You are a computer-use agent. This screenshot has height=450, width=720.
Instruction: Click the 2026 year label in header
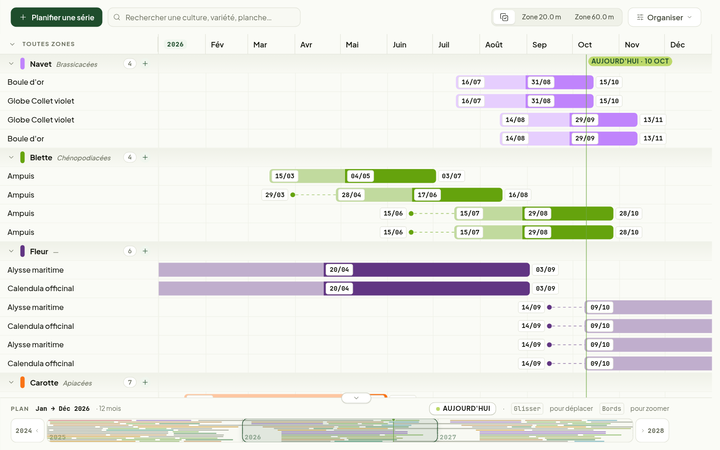point(175,45)
